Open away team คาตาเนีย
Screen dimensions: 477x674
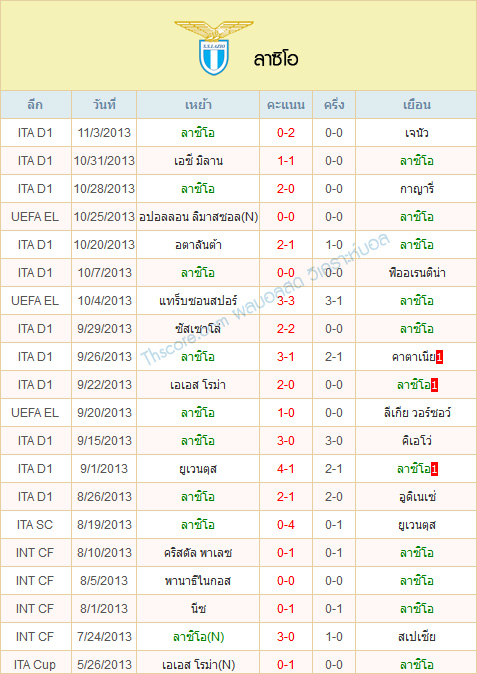(413, 357)
